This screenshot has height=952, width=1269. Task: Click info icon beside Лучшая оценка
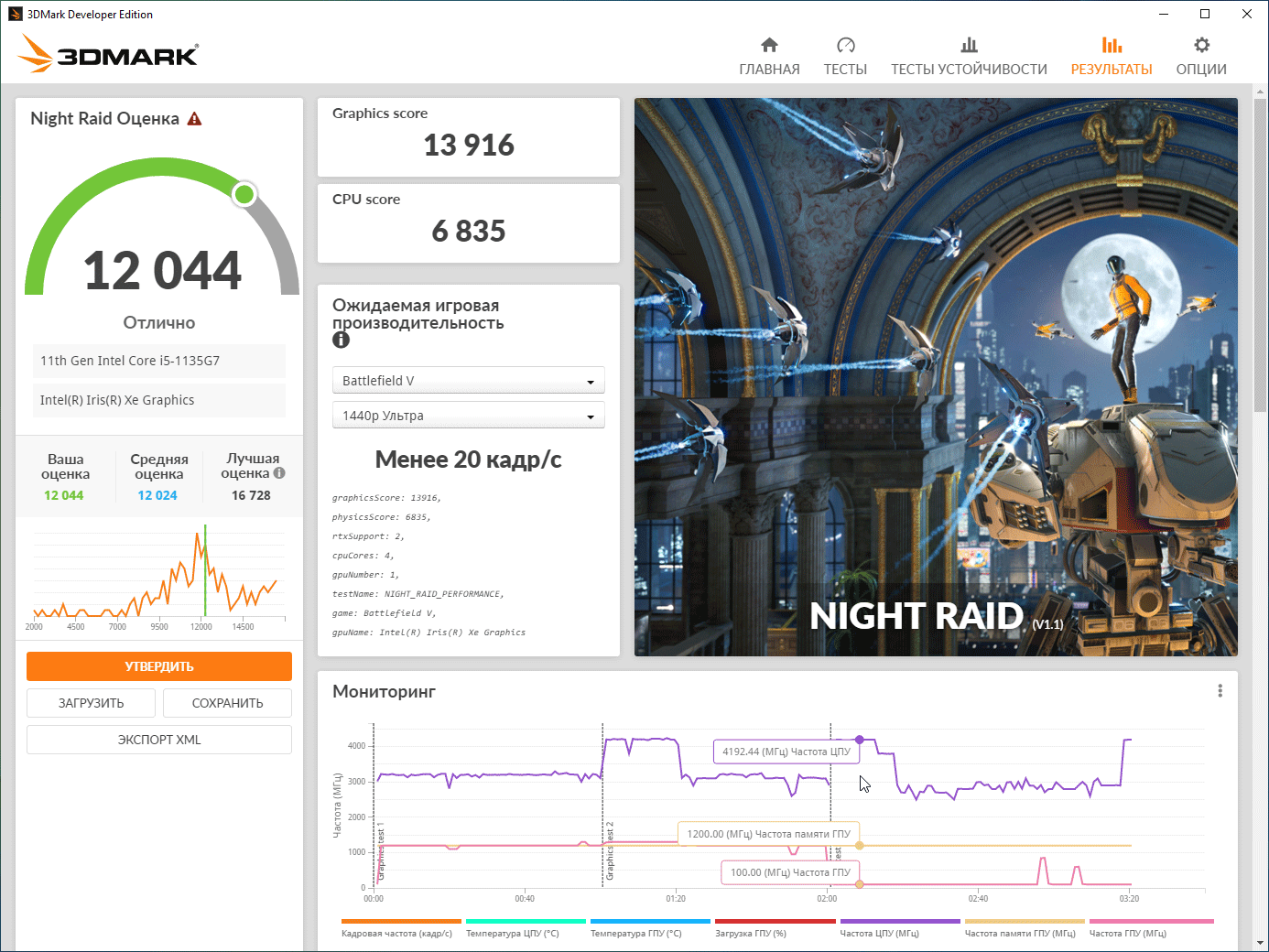(279, 473)
